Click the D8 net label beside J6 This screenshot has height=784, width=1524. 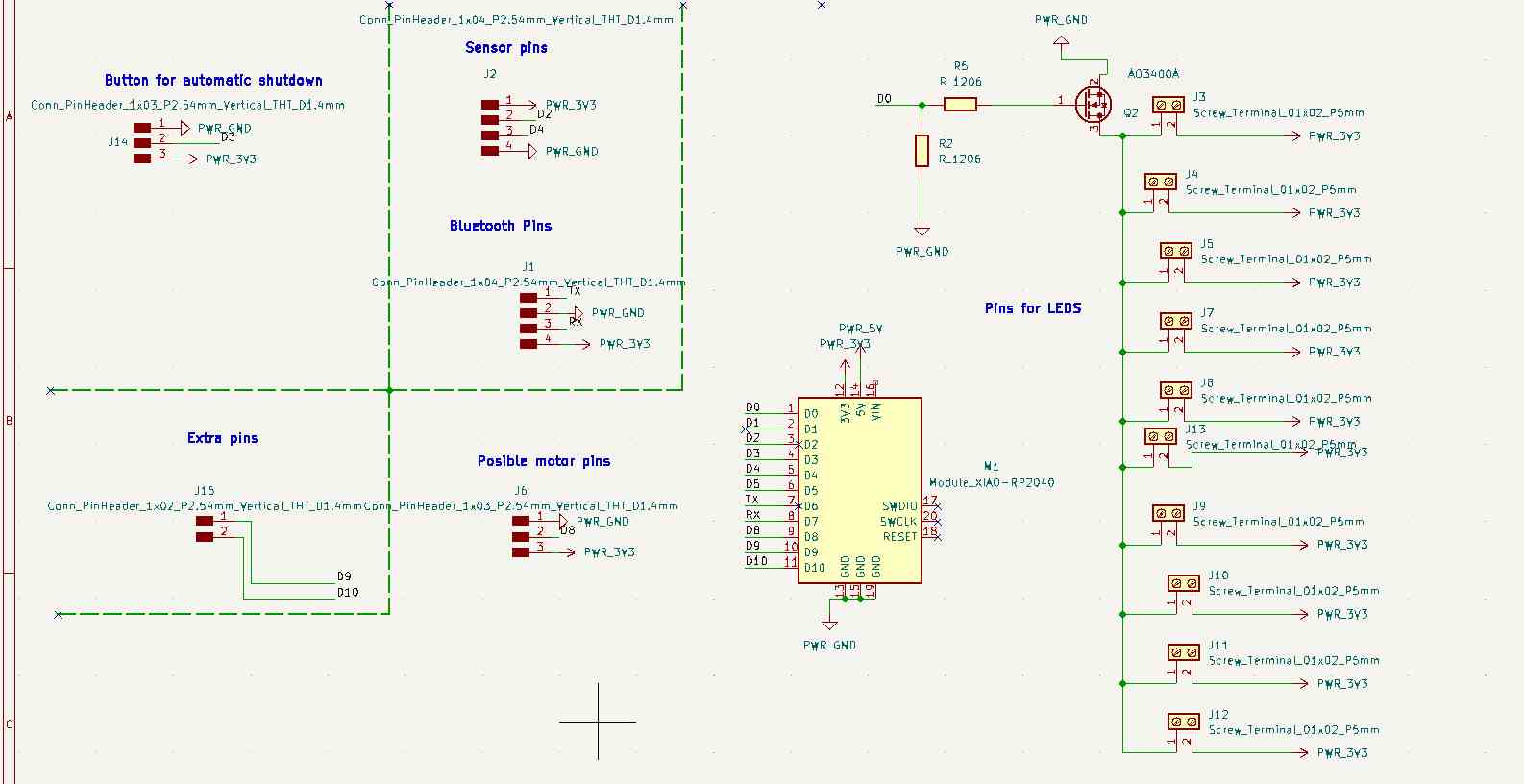coord(567,530)
